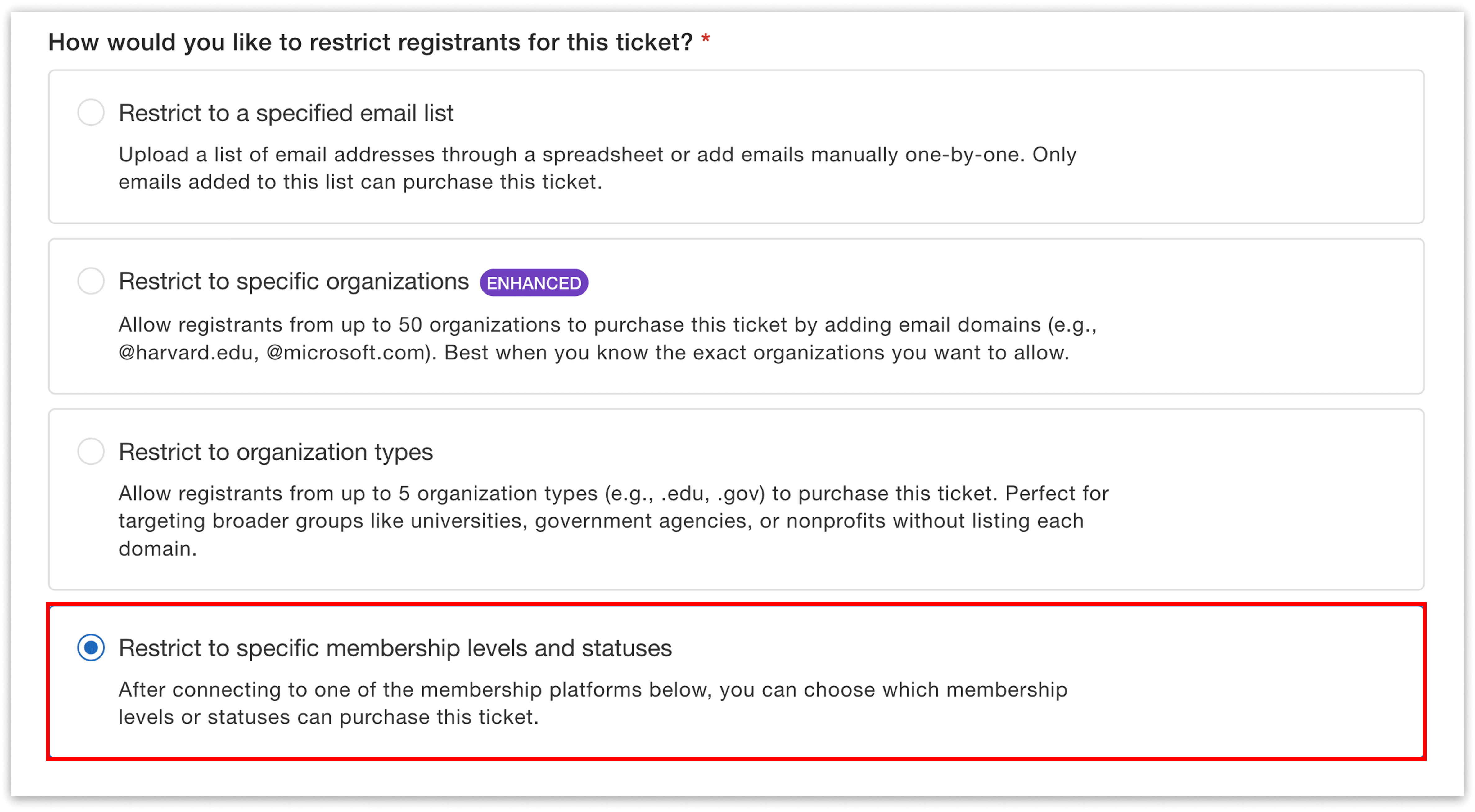The height and width of the screenshot is (812, 1475).
Task: Click the membership levels description text
Action: (x=593, y=703)
